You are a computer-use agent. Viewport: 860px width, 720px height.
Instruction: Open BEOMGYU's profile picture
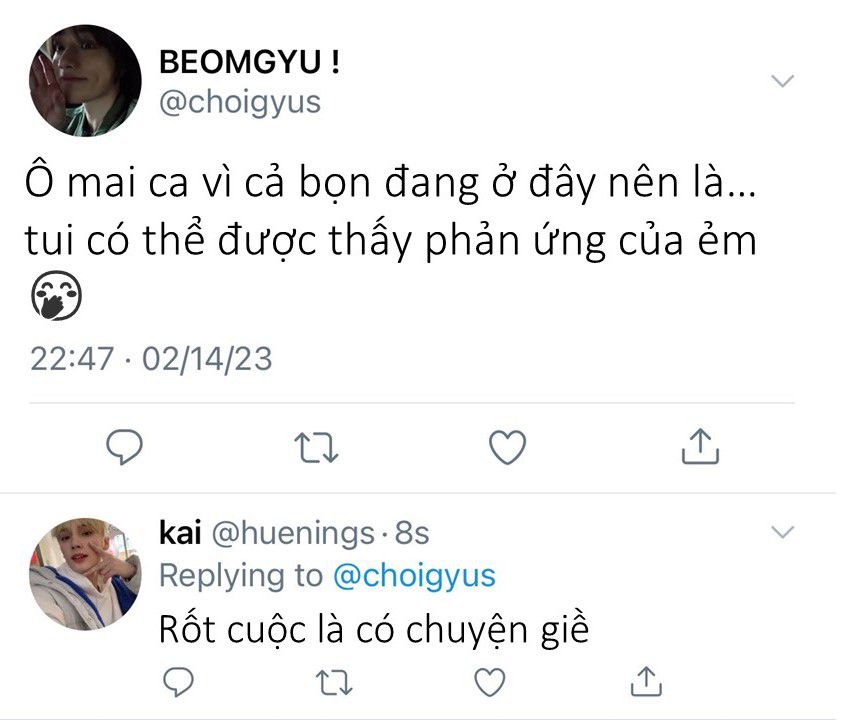point(84,81)
